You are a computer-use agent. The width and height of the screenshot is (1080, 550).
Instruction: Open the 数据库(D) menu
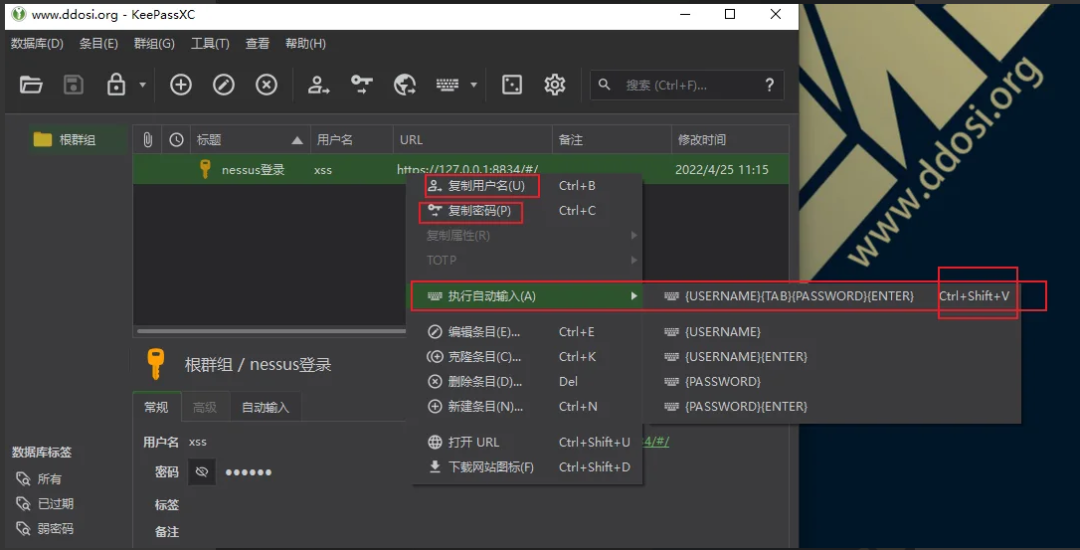[37, 44]
